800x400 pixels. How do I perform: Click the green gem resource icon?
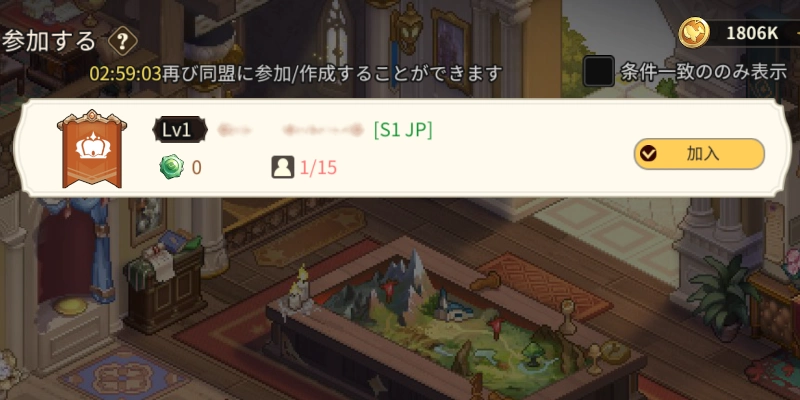[x=171, y=167]
